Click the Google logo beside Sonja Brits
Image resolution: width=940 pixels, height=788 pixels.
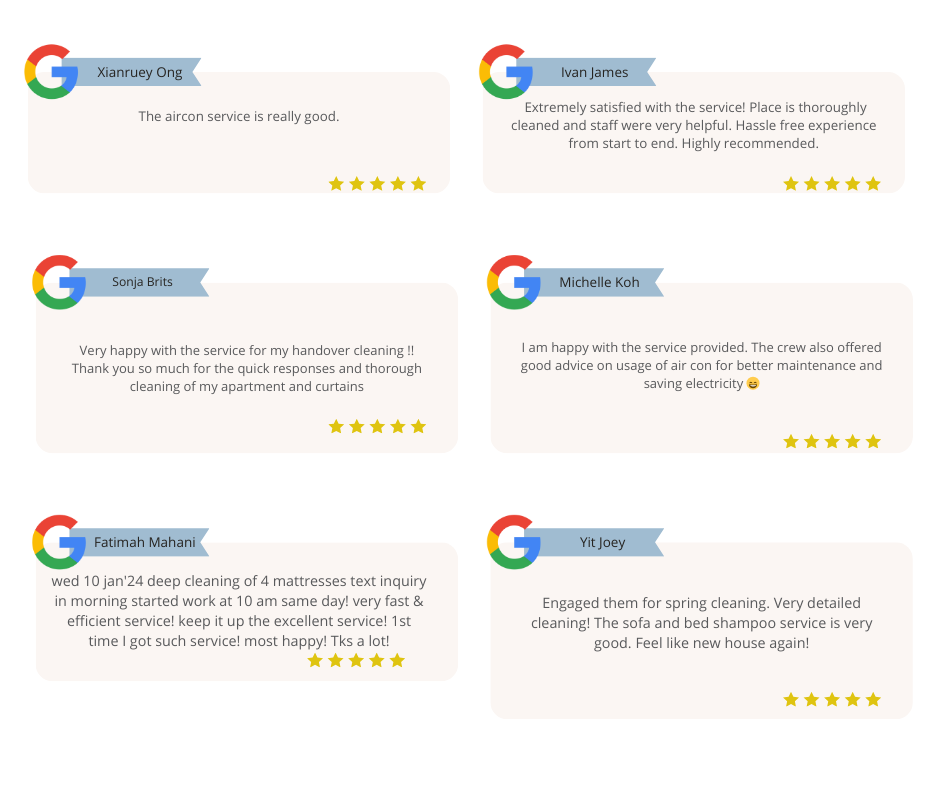point(59,282)
